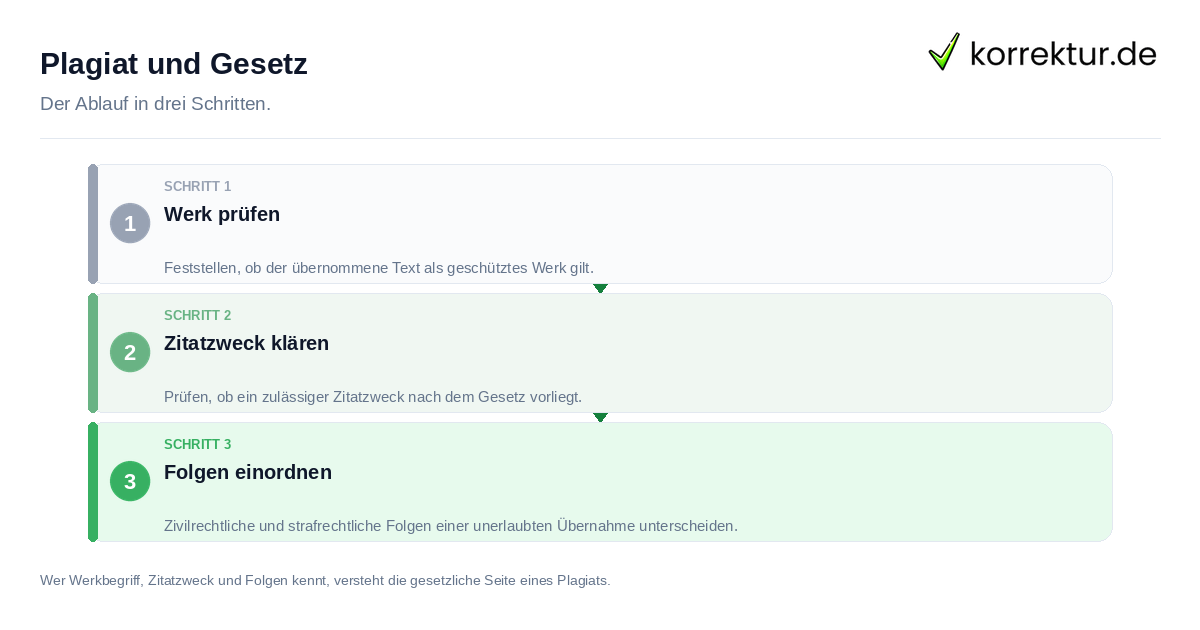Click the 'Plagiat und Gesetz' title

(174, 64)
